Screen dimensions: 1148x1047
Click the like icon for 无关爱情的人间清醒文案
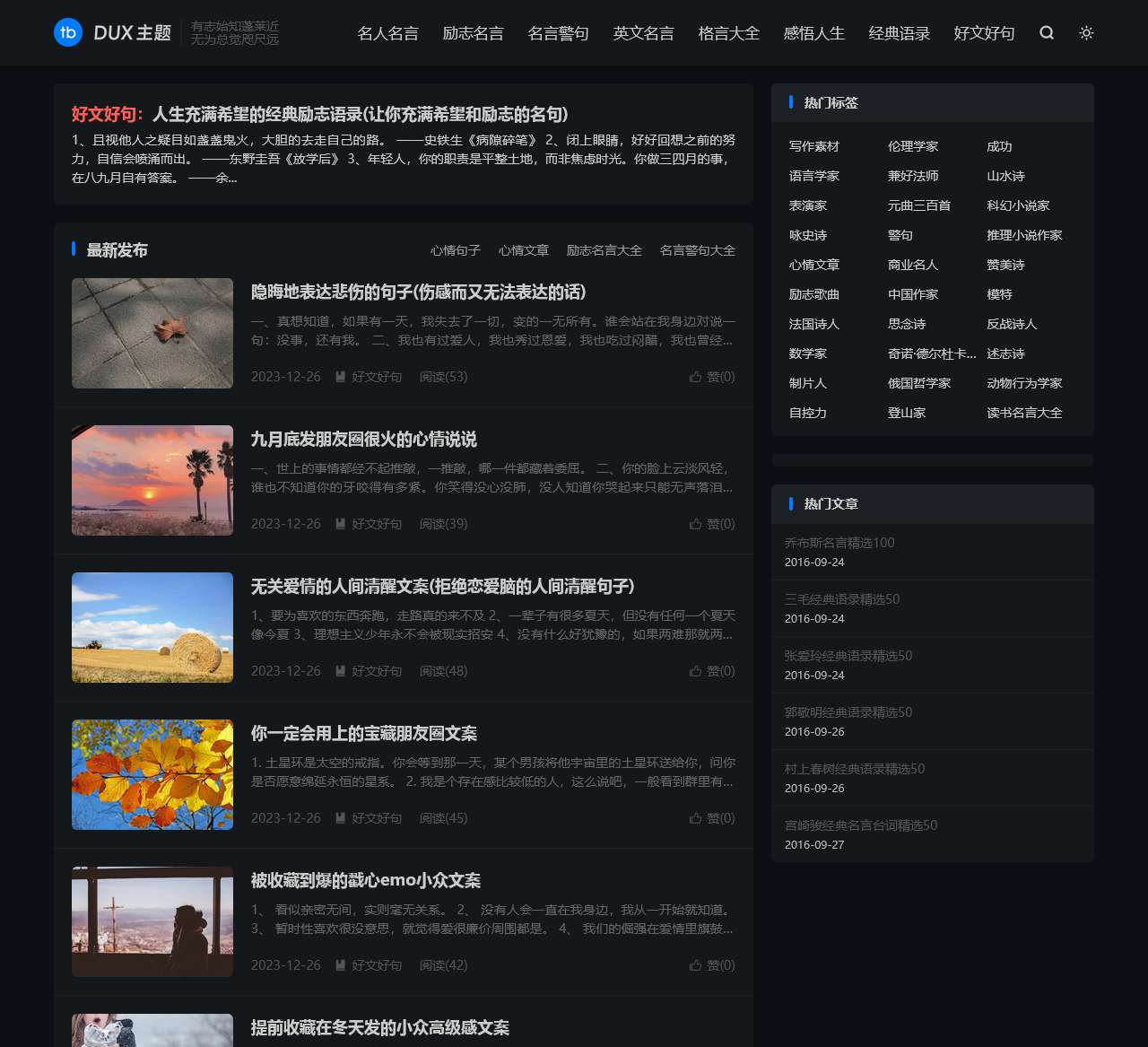(695, 671)
